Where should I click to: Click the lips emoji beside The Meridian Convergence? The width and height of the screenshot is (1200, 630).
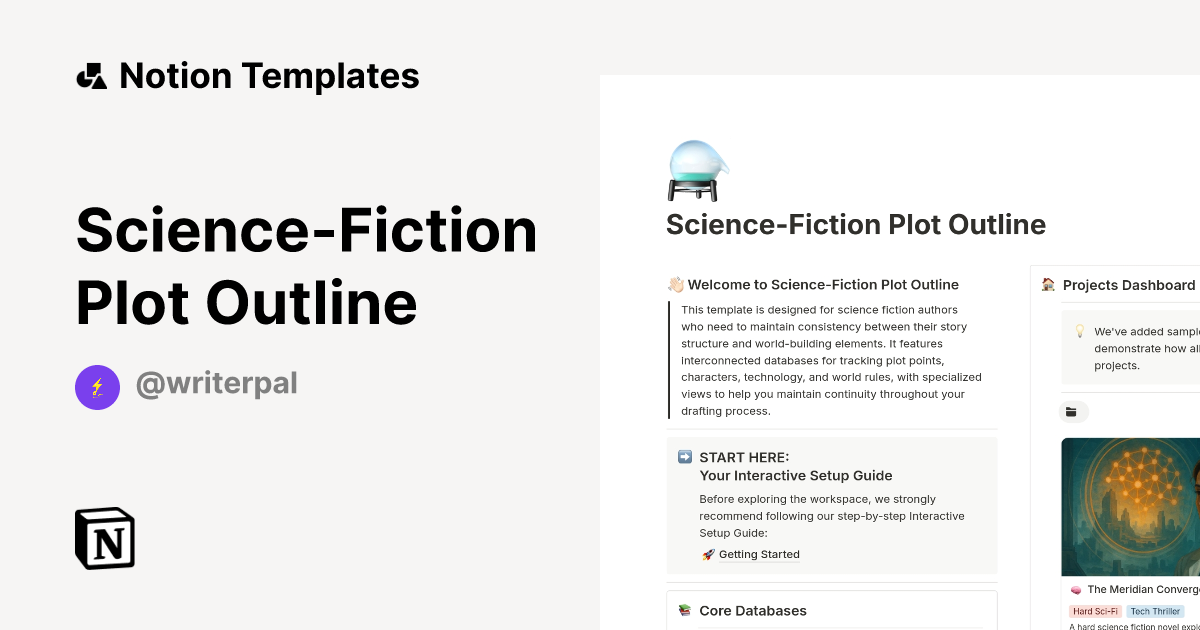[1076, 589]
